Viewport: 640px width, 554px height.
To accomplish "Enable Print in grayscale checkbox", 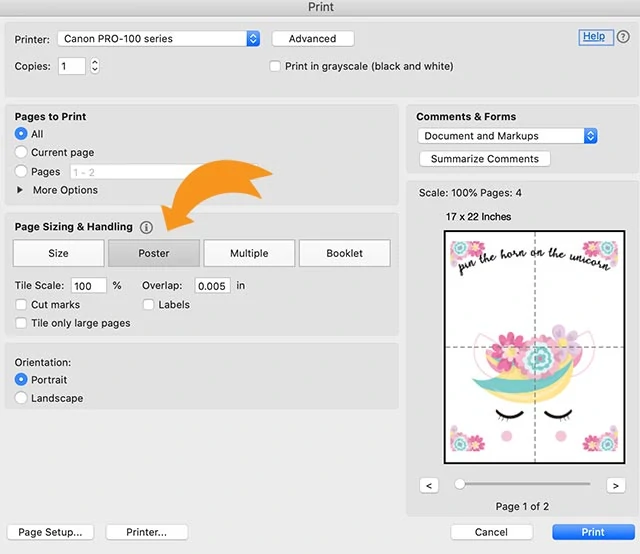I will pyautogui.click(x=275, y=66).
